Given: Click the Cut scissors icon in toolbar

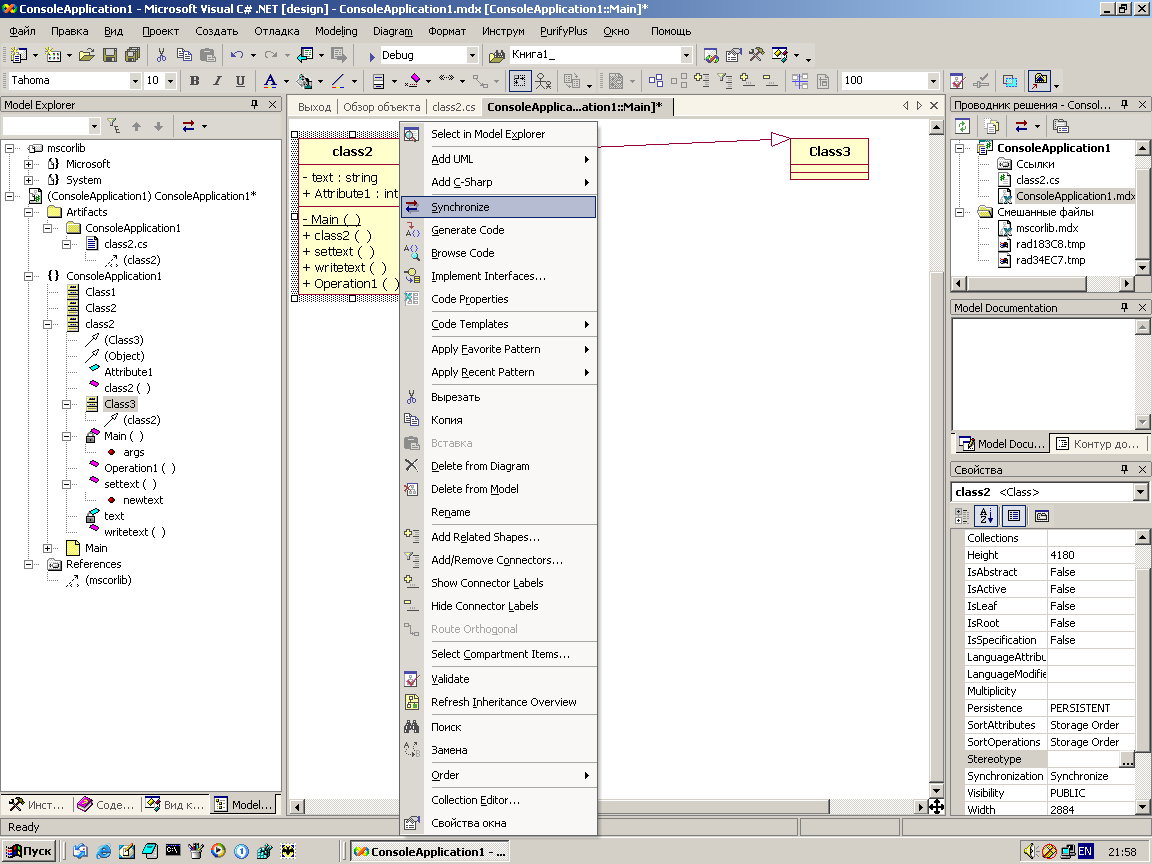Looking at the screenshot, I should [161, 55].
